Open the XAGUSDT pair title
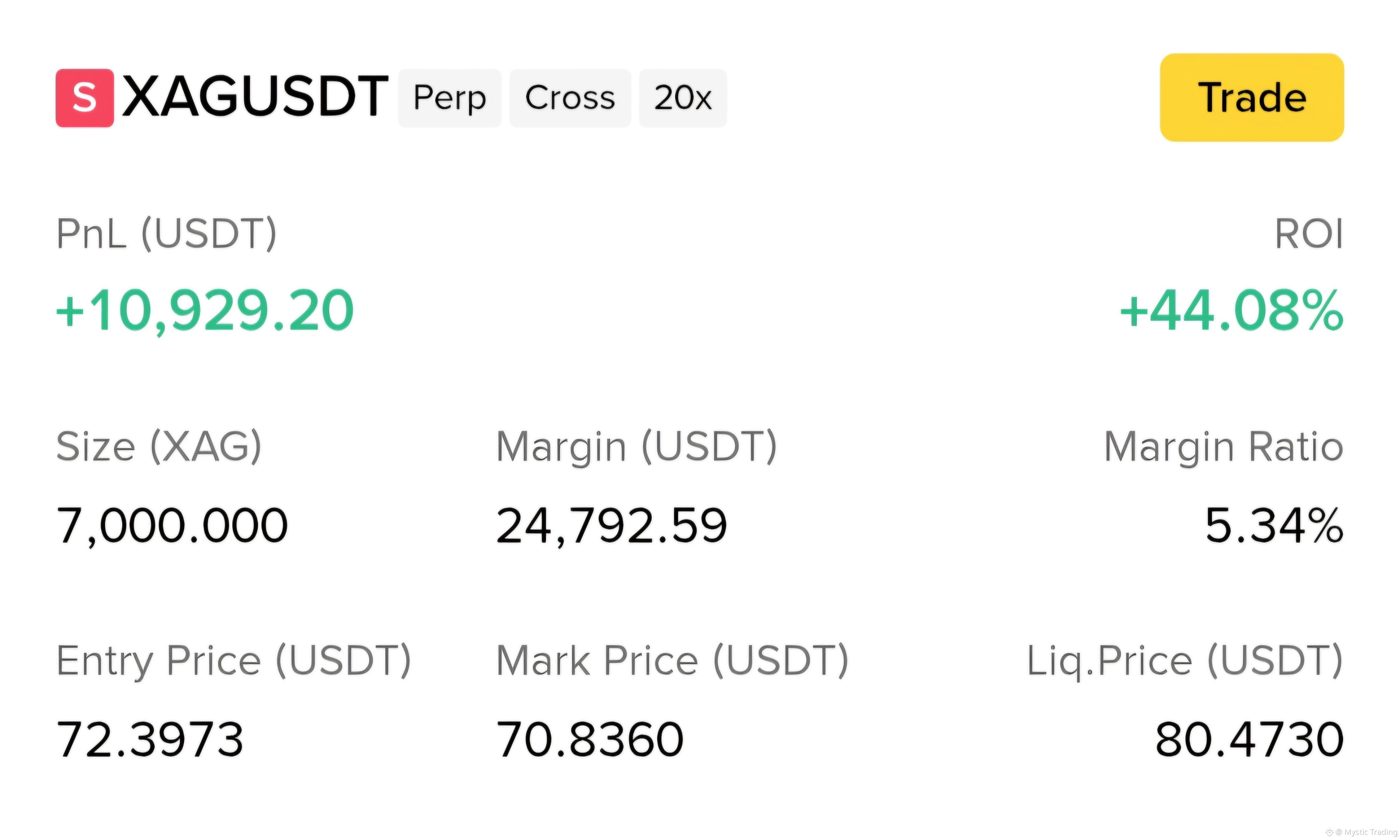The height and width of the screenshot is (840, 1400). [x=255, y=97]
